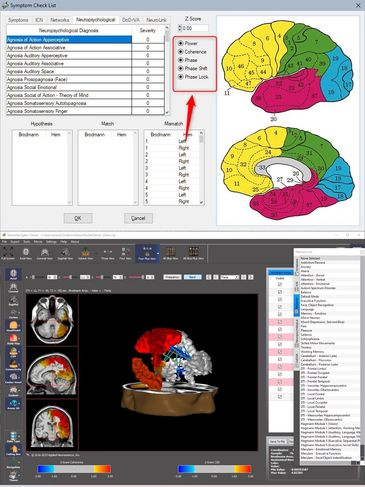365x487 pixels.
Task: Click the Cutting Box sidebar icon
Action: [13, 450]
